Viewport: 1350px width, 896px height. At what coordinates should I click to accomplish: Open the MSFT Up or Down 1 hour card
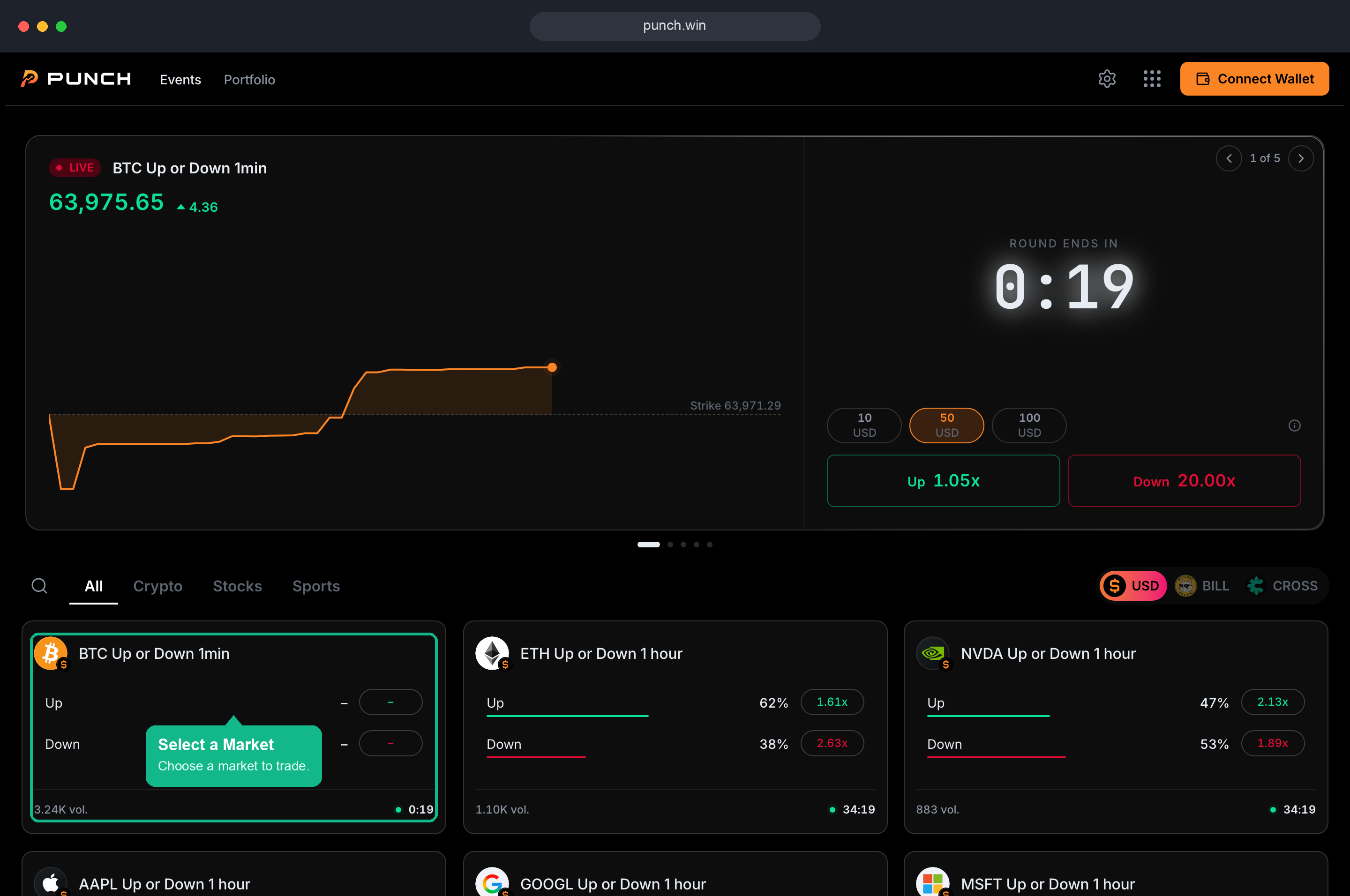coord(1116,874)
